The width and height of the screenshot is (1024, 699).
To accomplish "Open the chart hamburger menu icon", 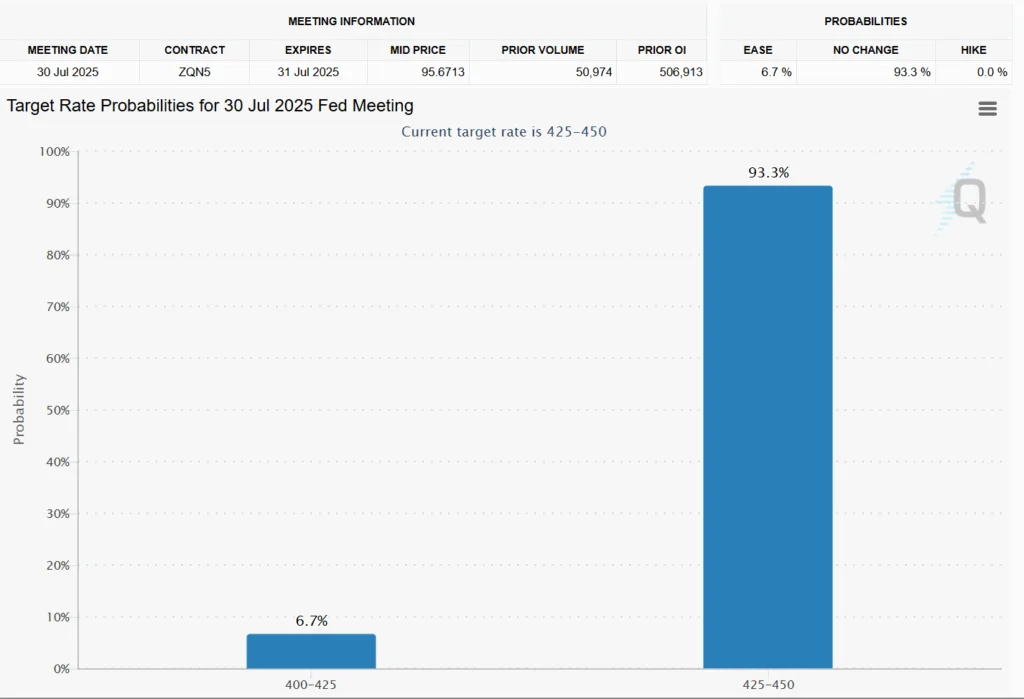I will (x=987, y=109).
